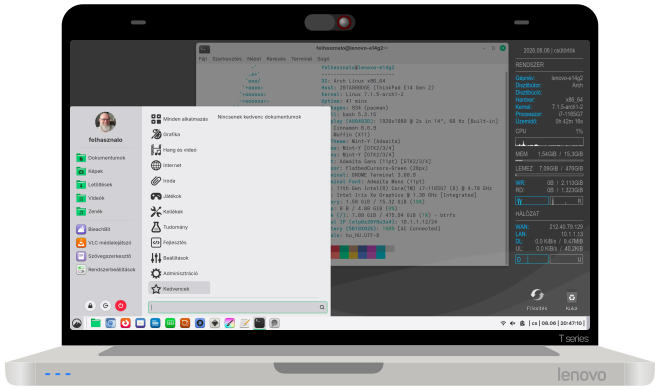Open the Videók folder shortcut
This screenshot has width=660, height=390.
click(x=90, y=198)
